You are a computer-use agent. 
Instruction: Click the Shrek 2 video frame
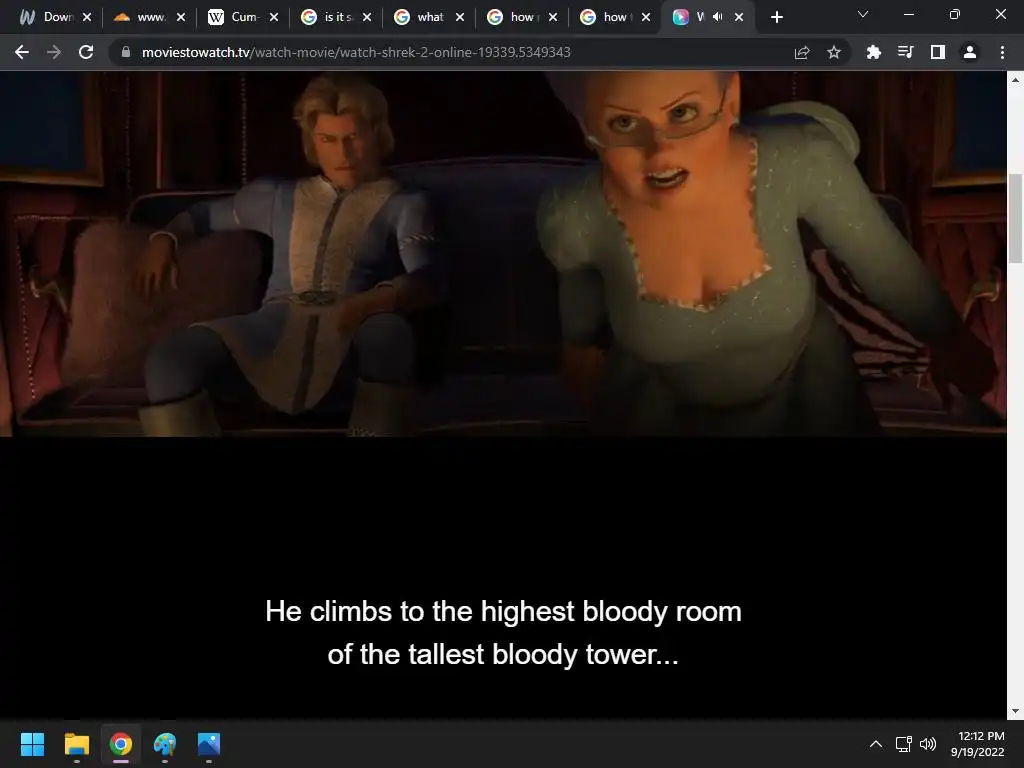pos(503,253)
